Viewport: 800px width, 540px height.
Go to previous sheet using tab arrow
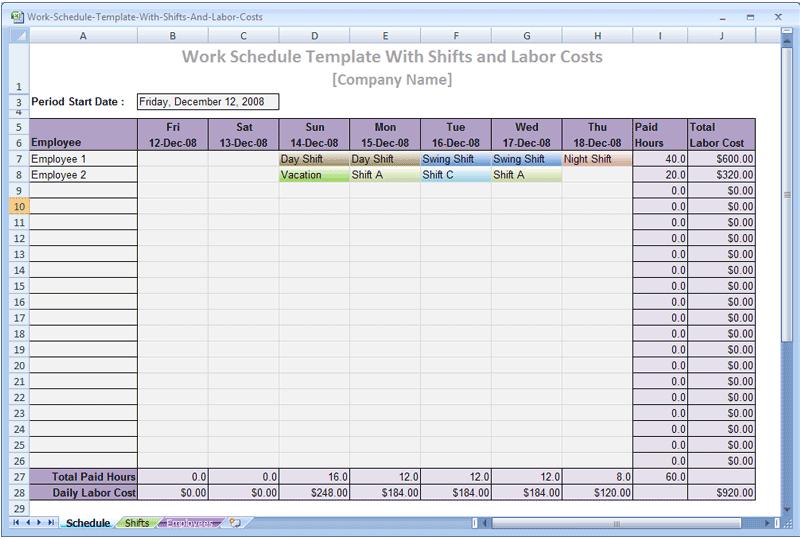(x=27, y=523)
